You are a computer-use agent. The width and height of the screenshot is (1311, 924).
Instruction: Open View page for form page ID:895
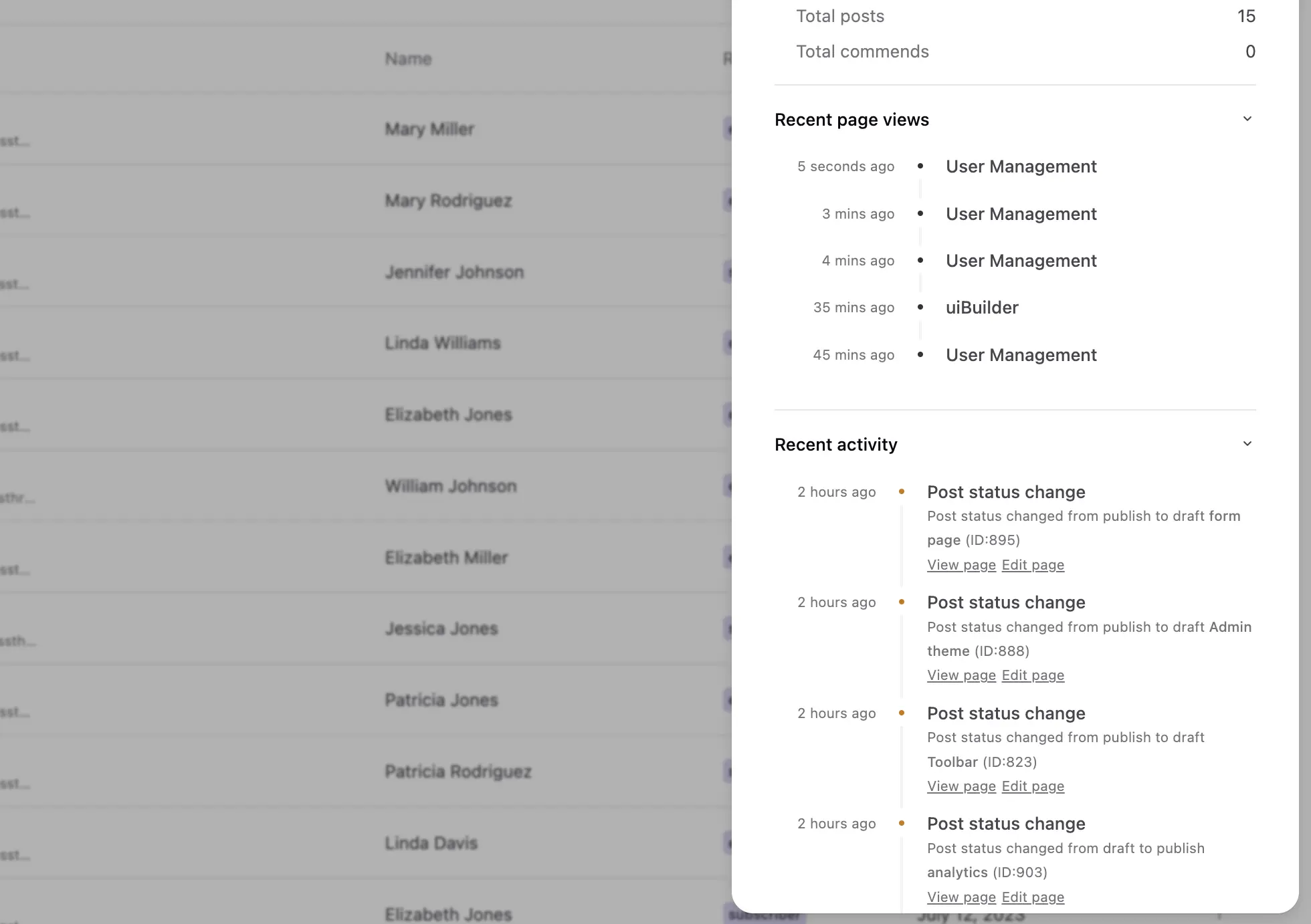point(961,564)
